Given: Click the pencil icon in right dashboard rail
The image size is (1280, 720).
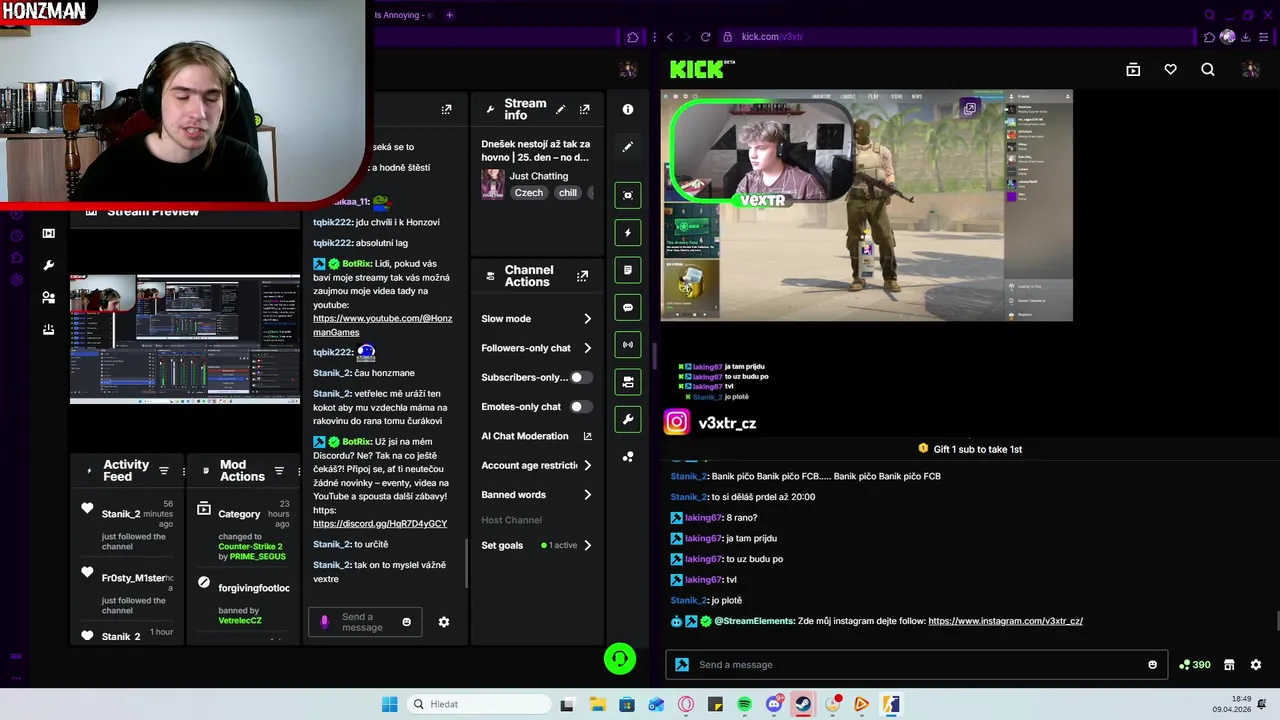Looking at the screenshot, I should (x=628, y=147).
